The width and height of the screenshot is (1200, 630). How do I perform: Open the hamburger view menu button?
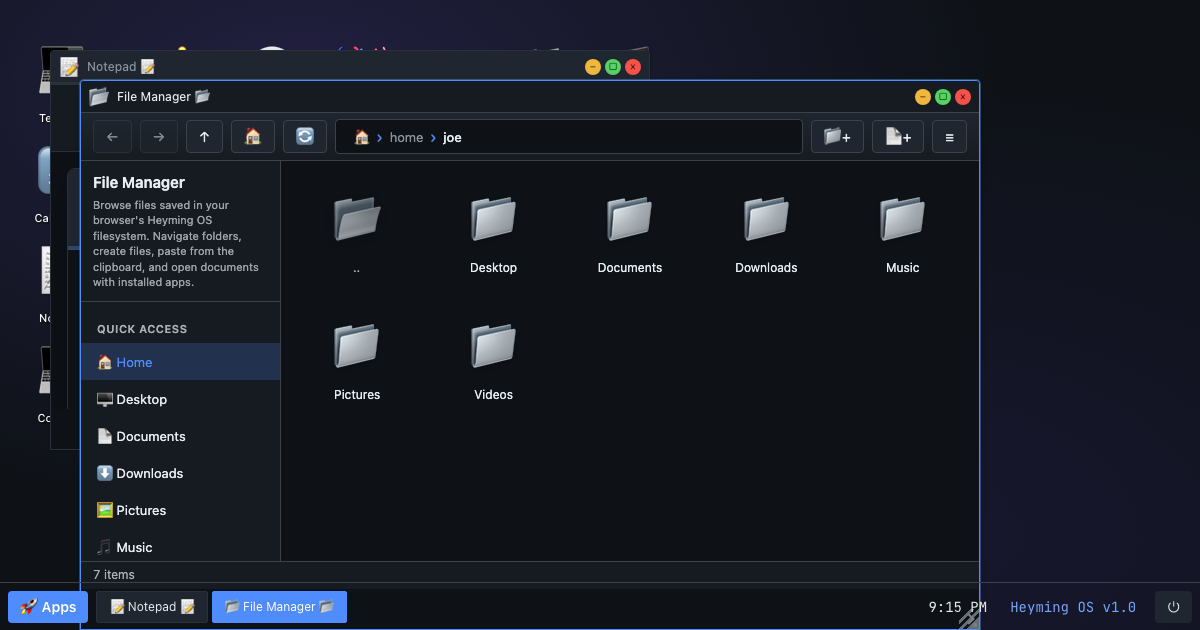tap(949, 137)
